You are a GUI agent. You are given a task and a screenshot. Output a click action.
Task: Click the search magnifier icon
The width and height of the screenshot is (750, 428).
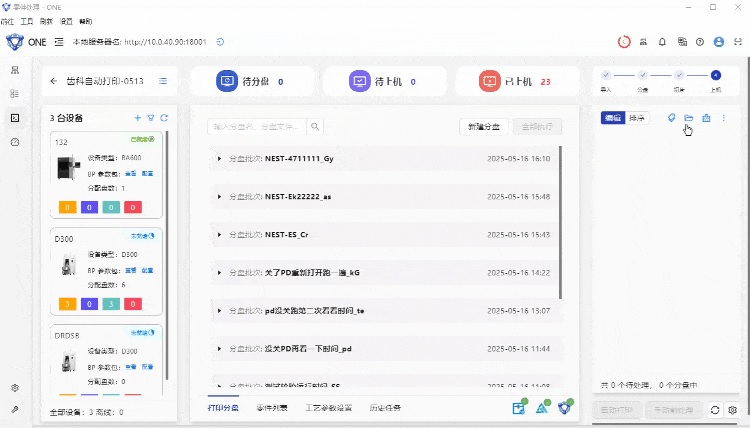315,127
